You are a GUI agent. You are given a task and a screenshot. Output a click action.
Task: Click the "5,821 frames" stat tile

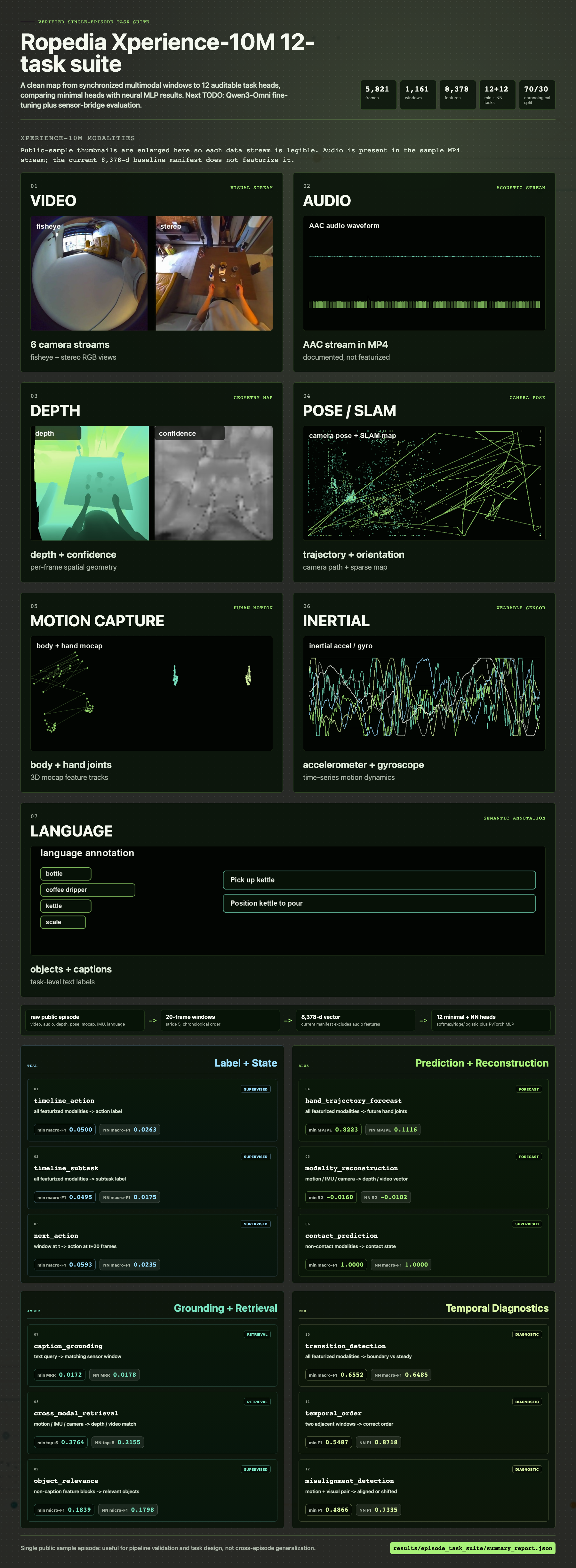tap(378, 95)
